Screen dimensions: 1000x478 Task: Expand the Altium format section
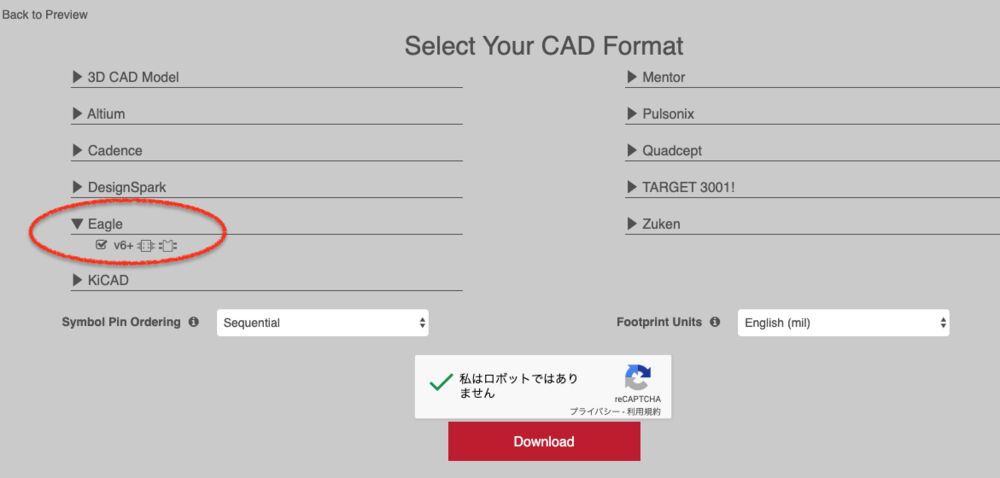pos(267,114)
